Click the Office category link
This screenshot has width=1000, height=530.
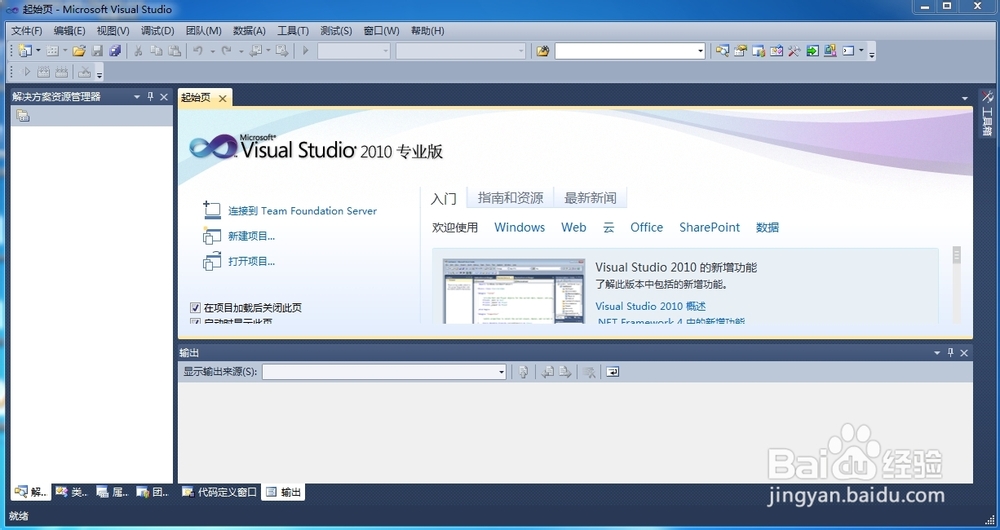646,227
